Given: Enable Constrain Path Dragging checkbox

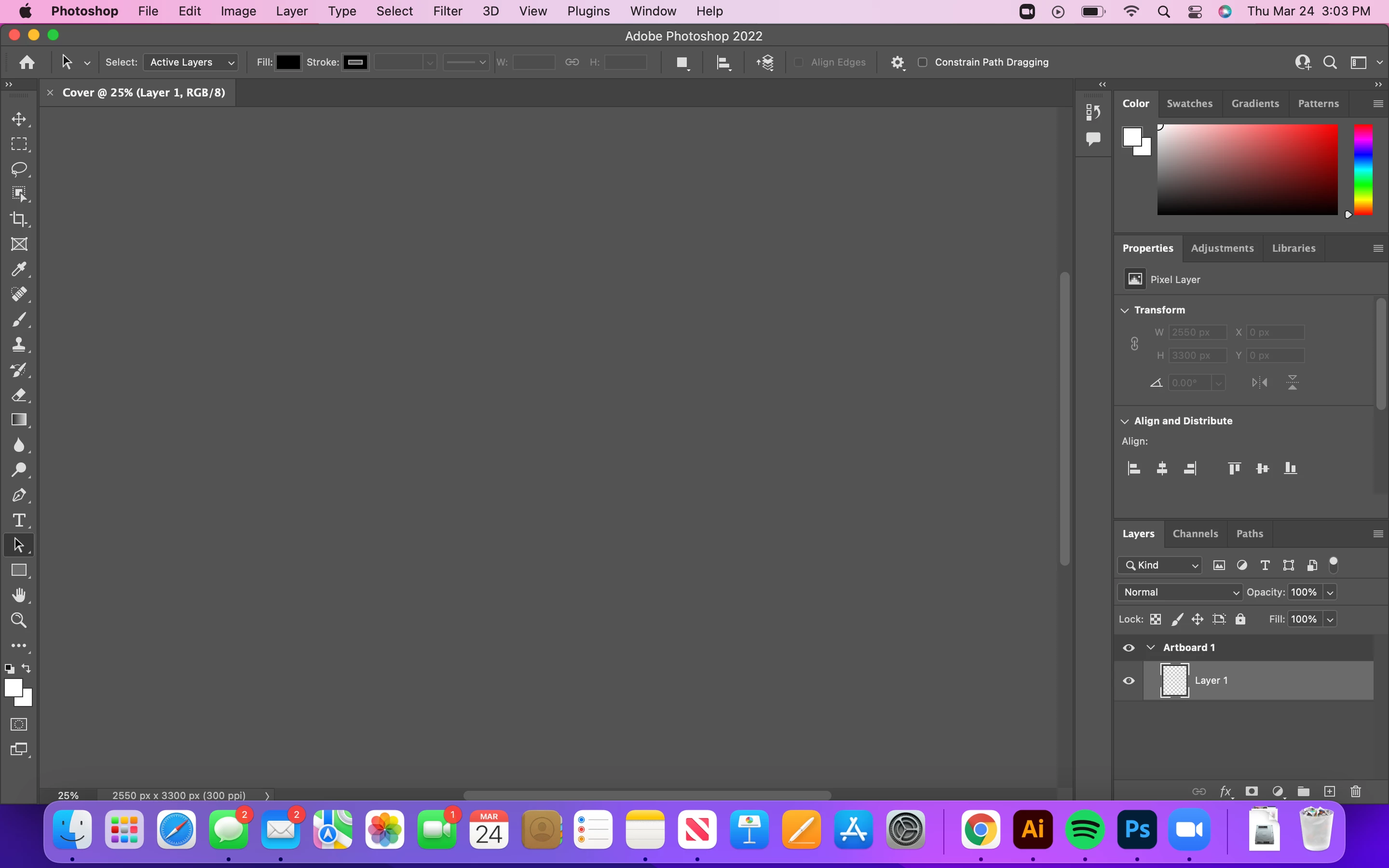Looking at the screenshot, I should pos(922,62).
